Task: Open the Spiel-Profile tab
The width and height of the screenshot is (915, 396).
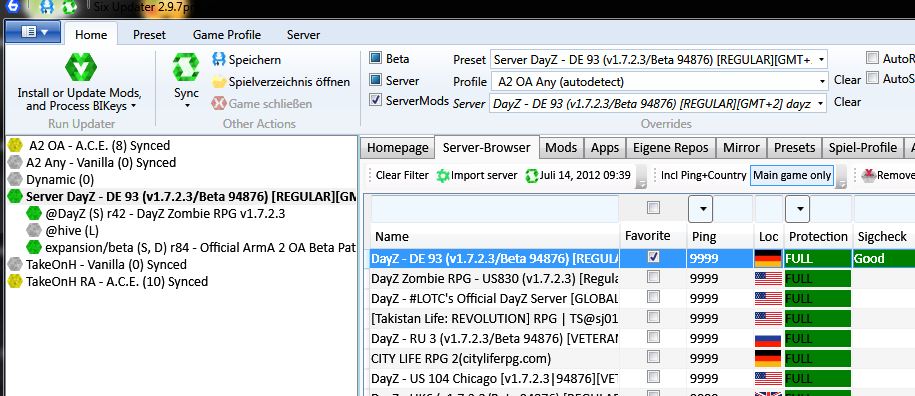Action: (862, 148)
